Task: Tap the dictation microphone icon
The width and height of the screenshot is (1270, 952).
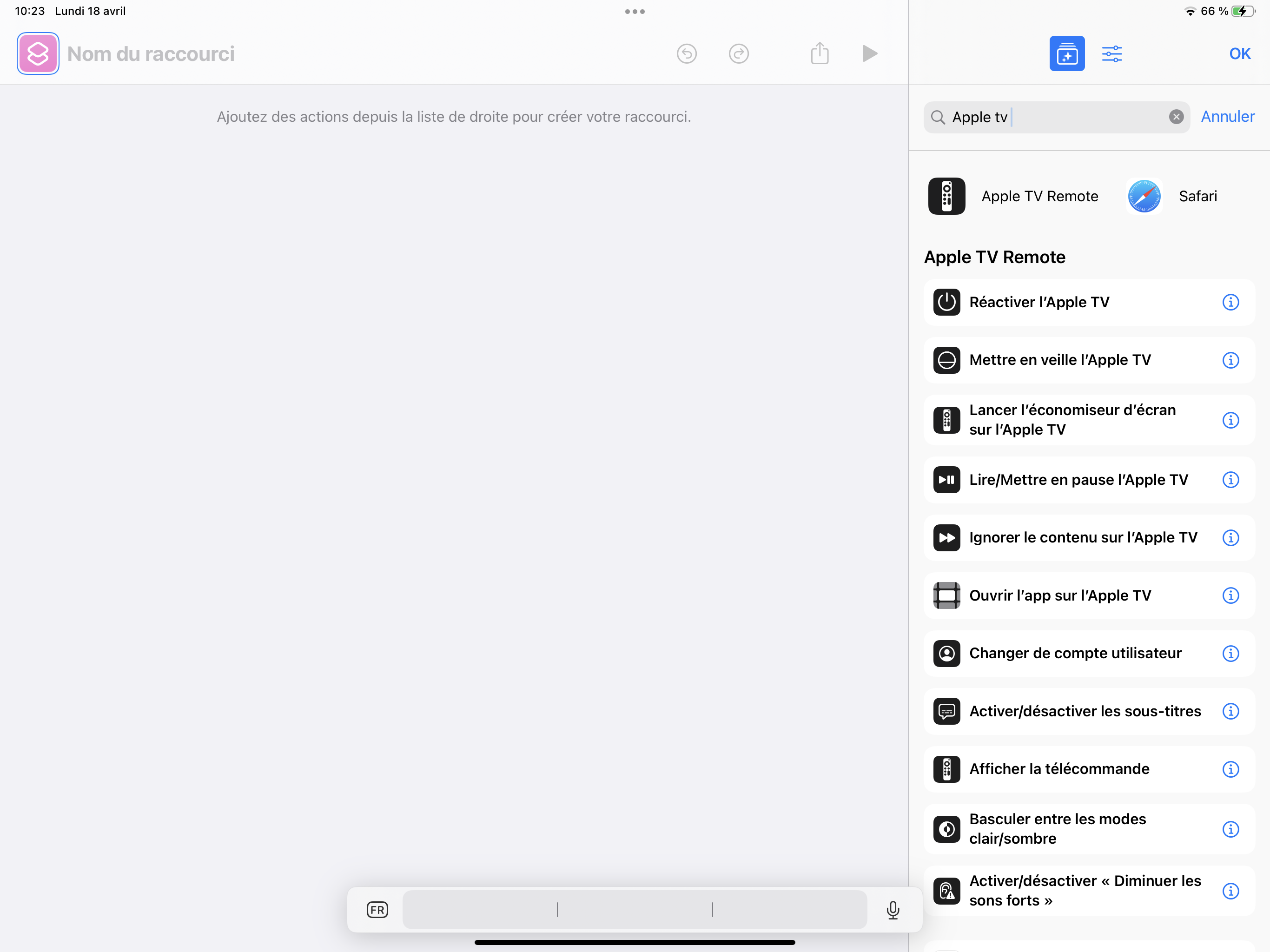Action: [x=892, y=910]
